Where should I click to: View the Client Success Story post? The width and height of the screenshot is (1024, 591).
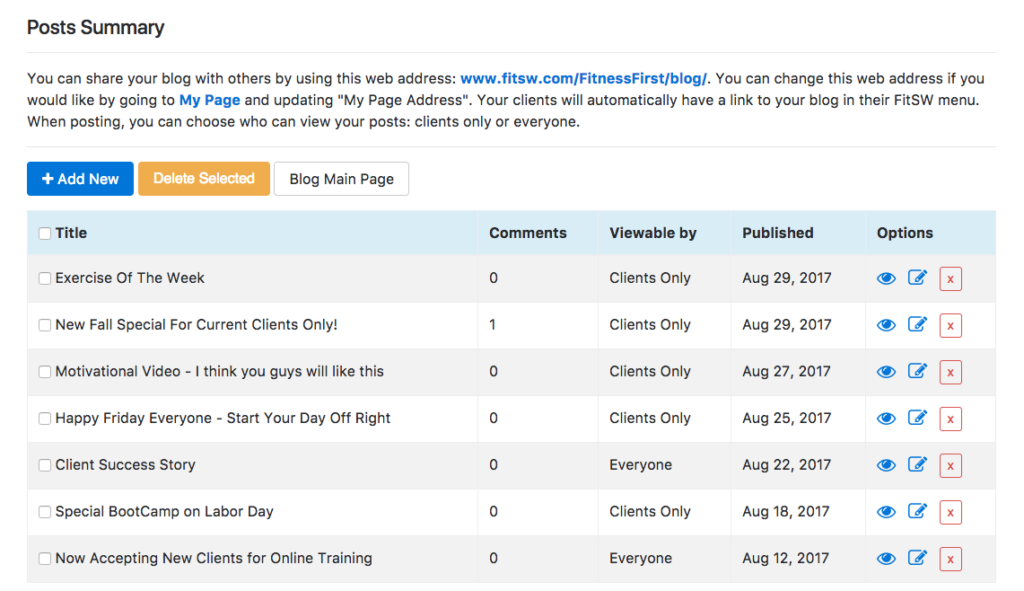[886, 466]
